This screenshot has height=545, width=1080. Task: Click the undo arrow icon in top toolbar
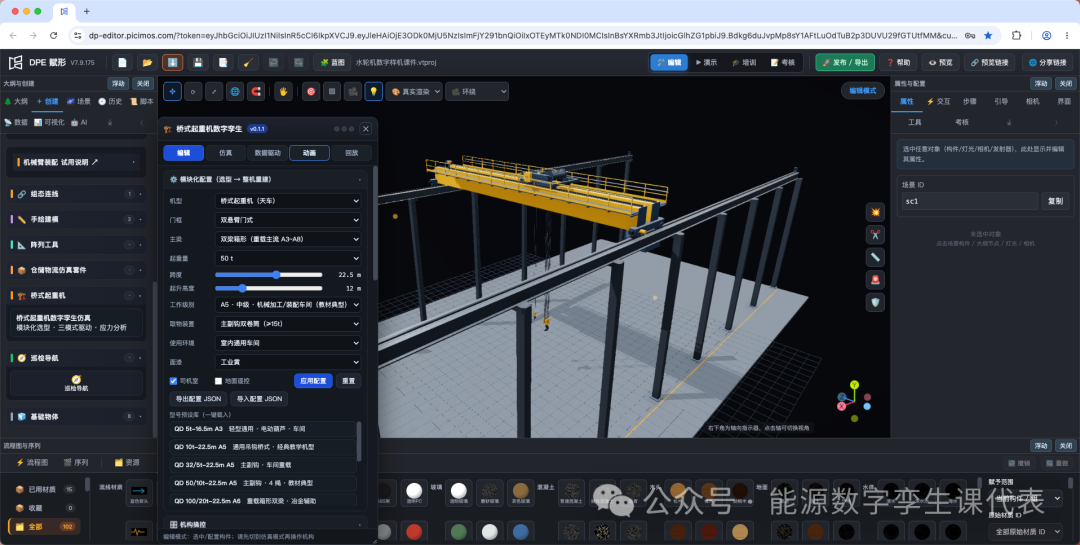click(x=273, y=63)
